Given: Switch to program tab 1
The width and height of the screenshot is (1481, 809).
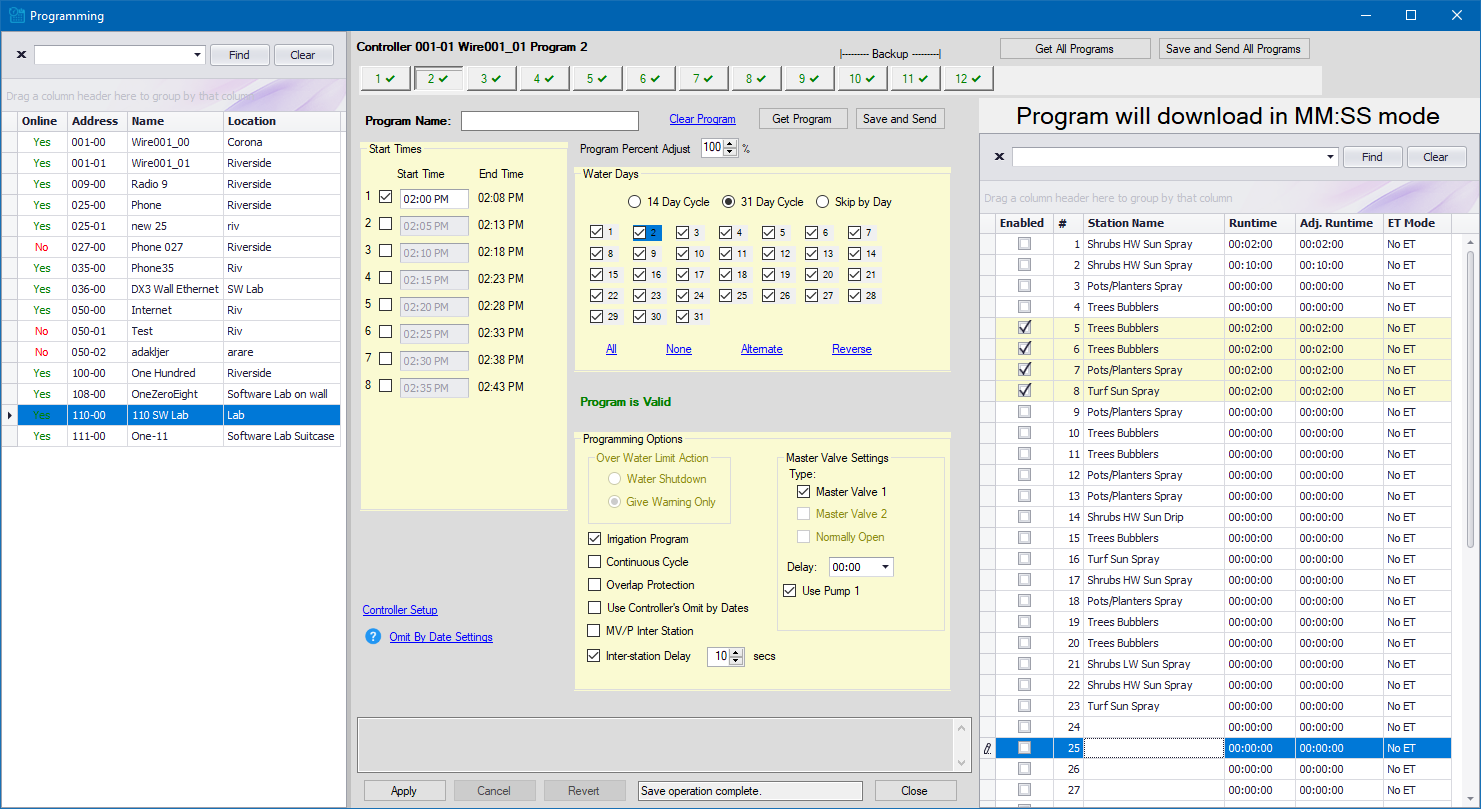Looking at the screenshot, I should pyautogui.click(x=385, y=78).
